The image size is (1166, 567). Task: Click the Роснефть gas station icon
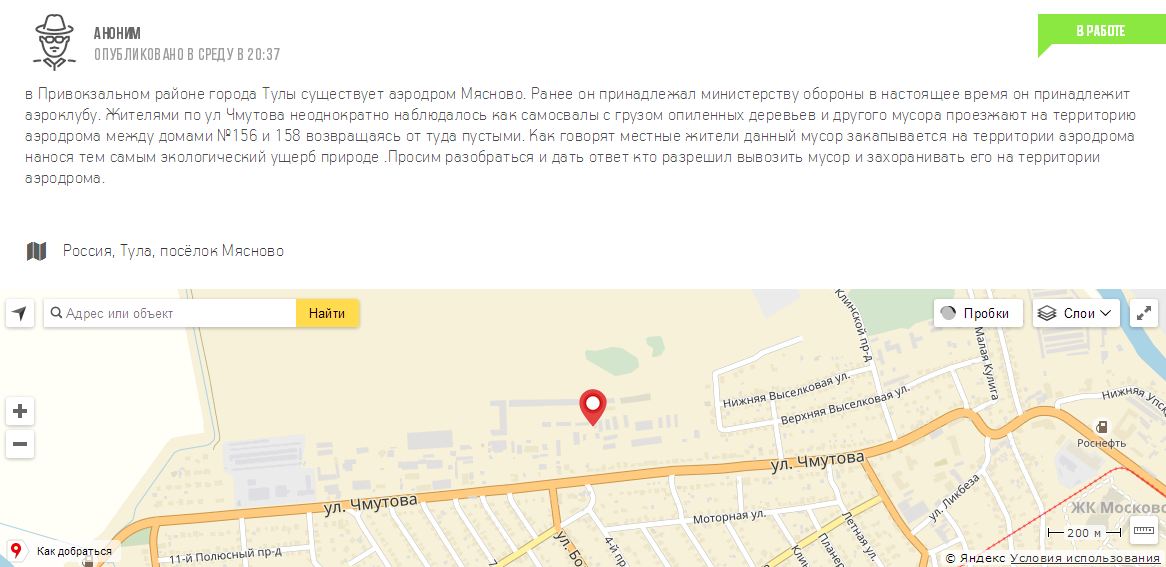point(1102,426)
